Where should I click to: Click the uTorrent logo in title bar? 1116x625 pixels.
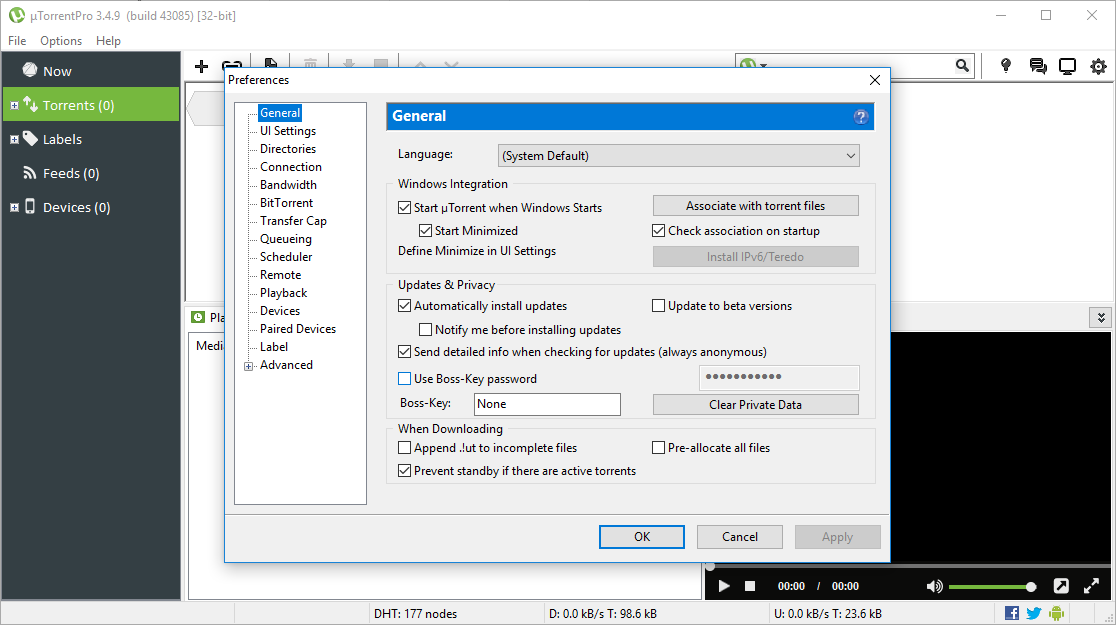coord(16,15)
